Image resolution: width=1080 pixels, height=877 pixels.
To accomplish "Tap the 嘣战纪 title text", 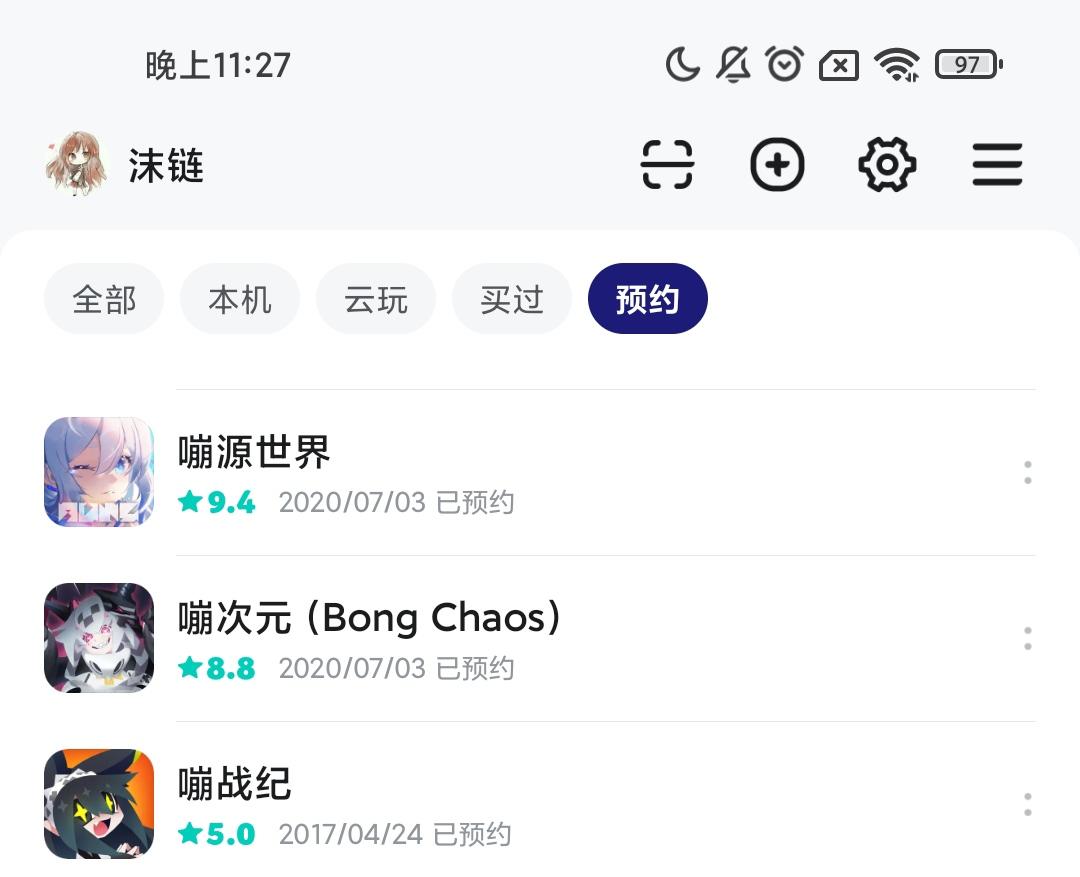I will tap(235, 784).
